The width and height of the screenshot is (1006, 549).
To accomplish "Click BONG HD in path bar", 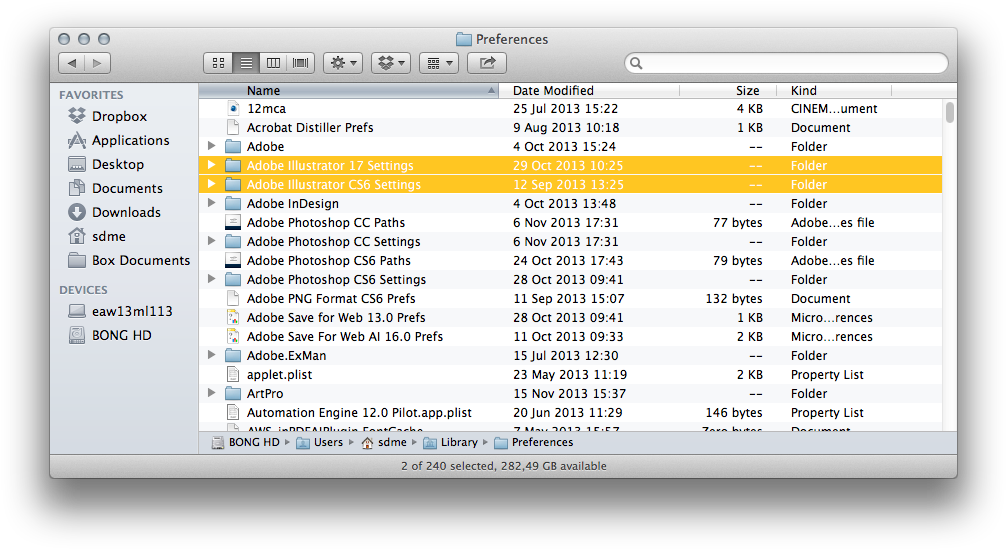I will [246, 443].
